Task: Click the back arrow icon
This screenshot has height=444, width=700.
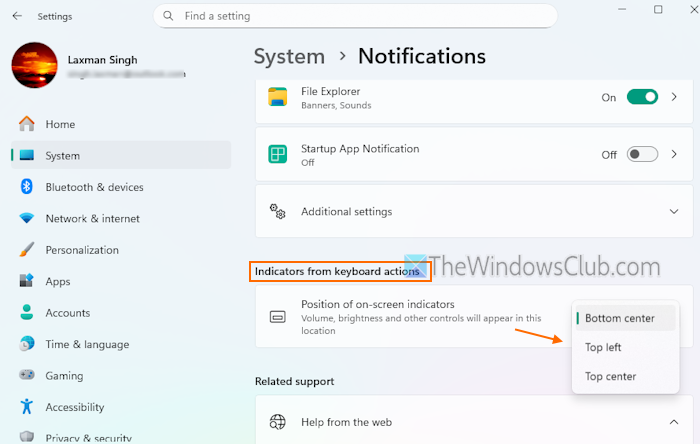Action: pos(17,16)
